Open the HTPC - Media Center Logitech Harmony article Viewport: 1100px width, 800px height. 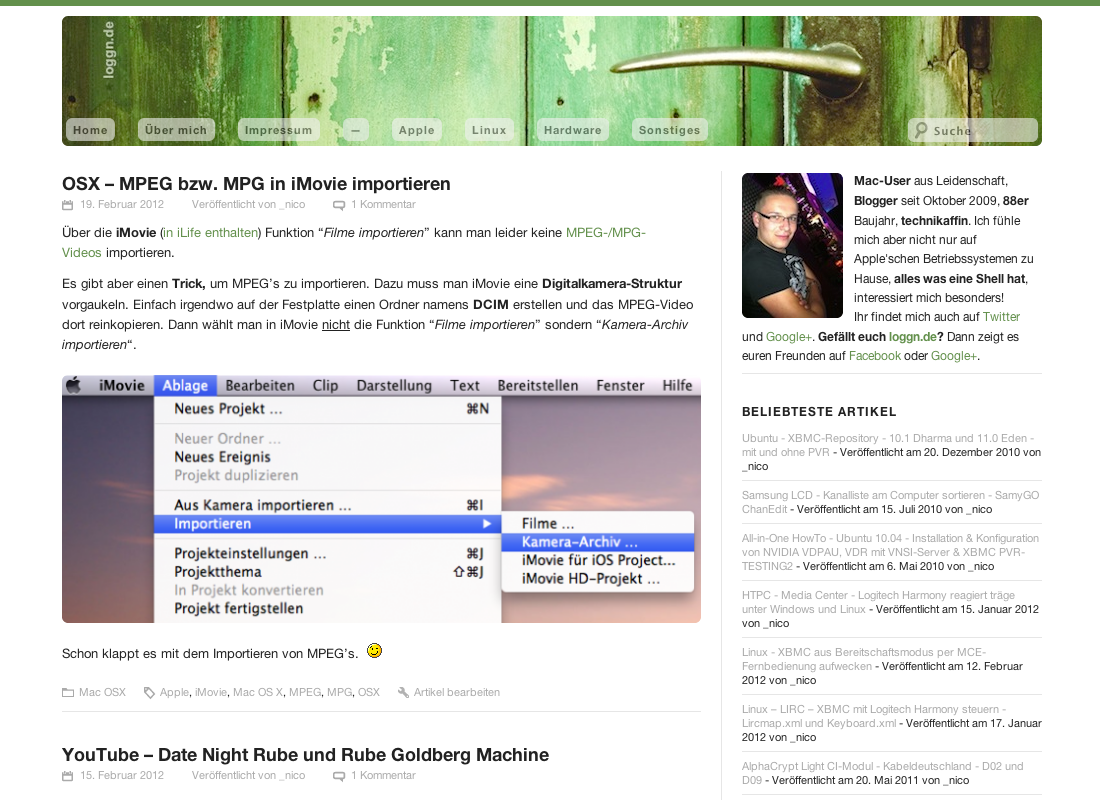click(x=878, y=602)
